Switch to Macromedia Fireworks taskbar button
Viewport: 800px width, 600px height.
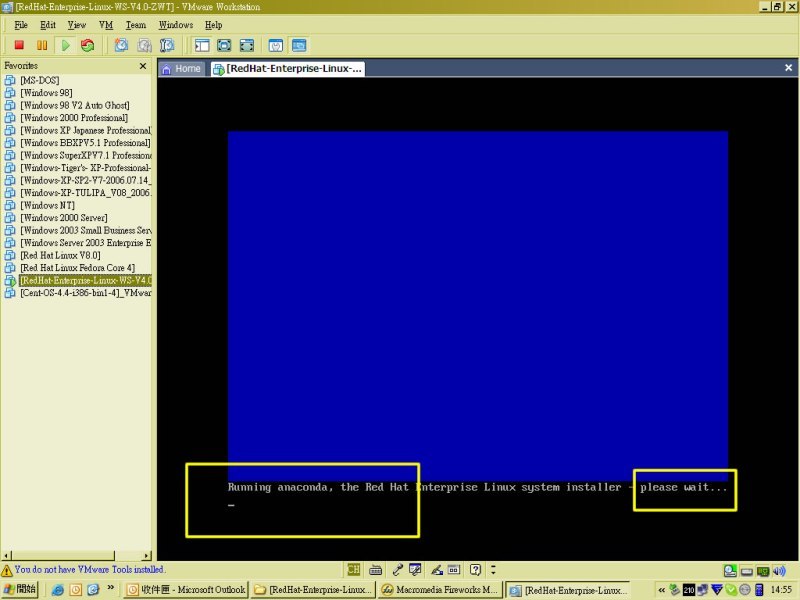coord(440,590)
